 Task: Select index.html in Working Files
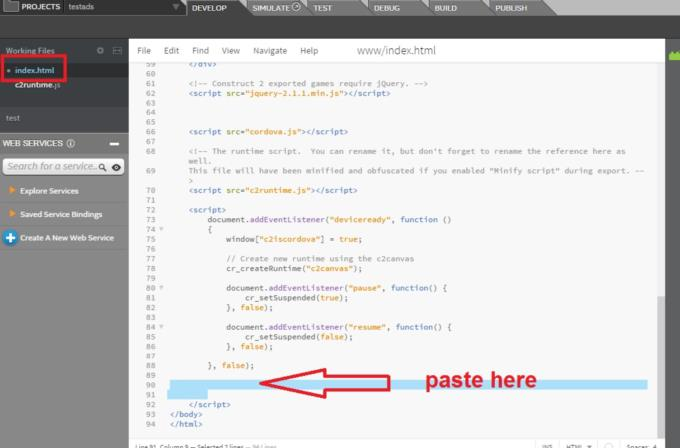[34, 70]
